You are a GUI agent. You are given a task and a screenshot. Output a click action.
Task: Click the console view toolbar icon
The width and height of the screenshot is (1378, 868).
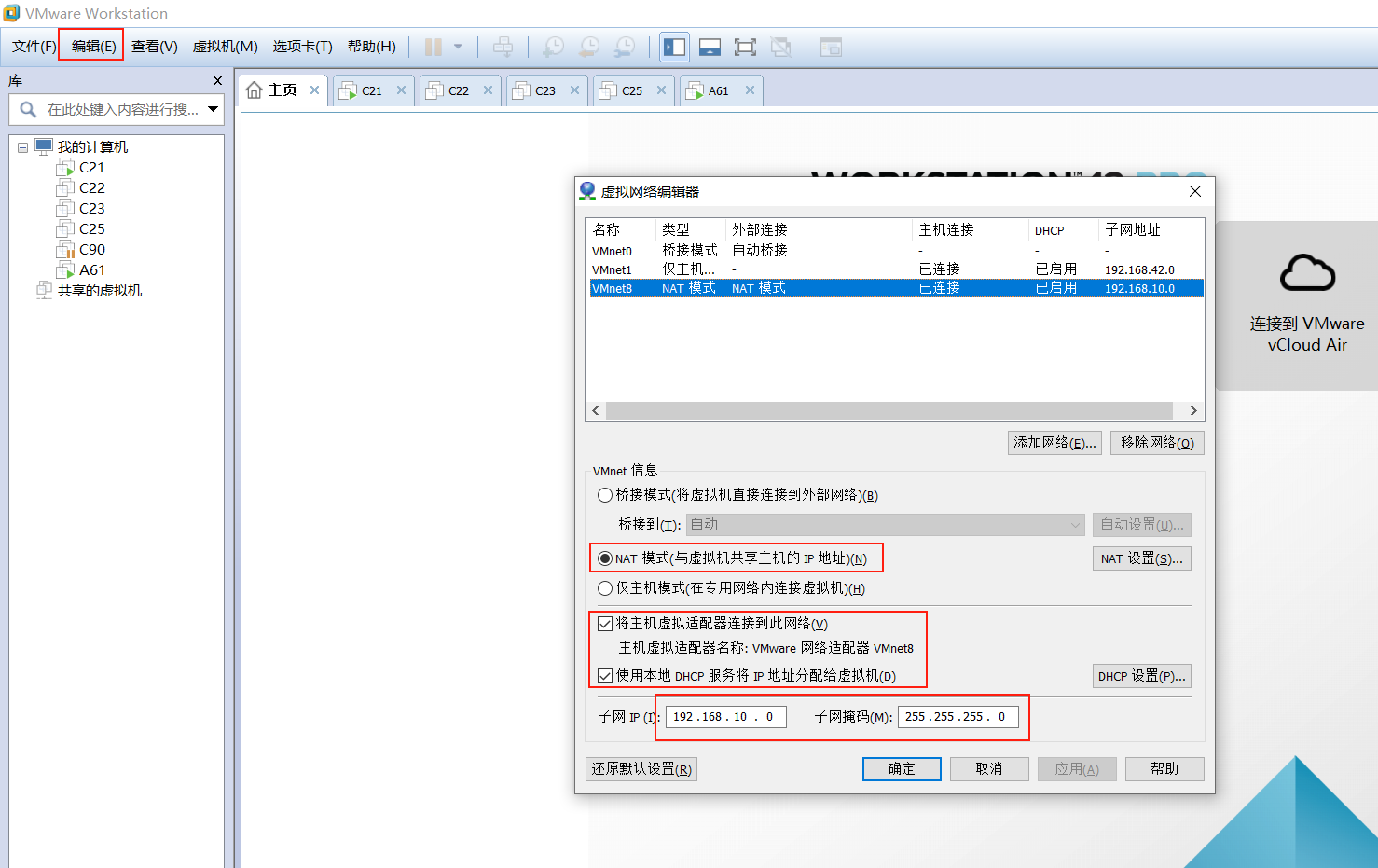coord(831,47)
